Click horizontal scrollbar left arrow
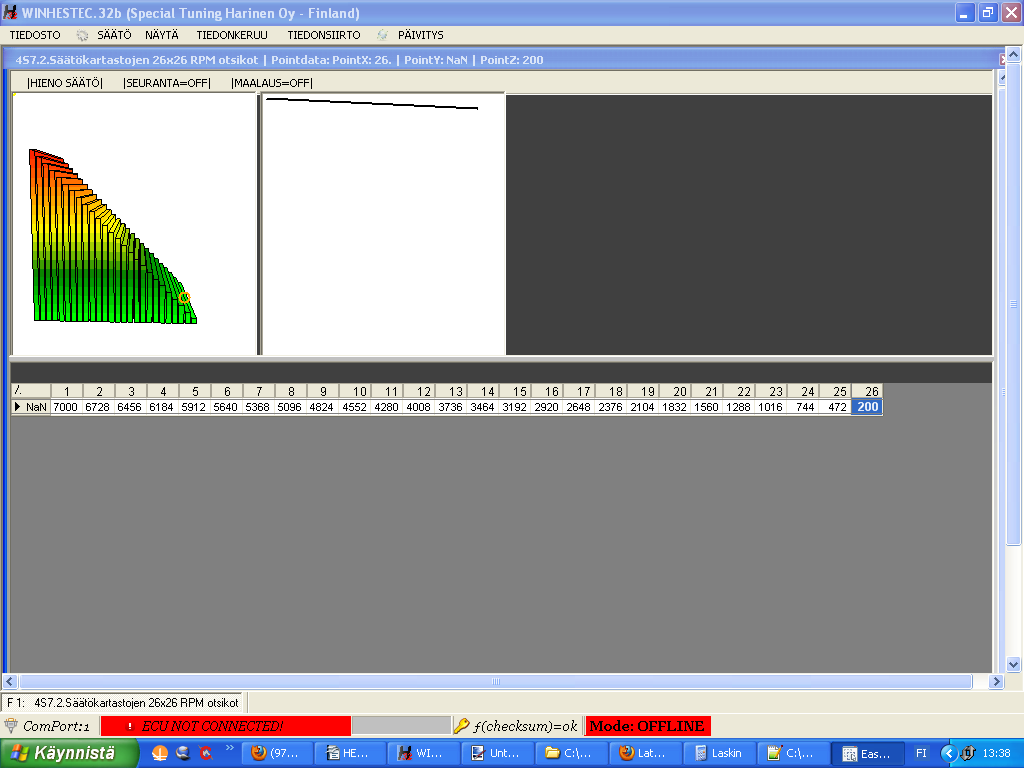This screenshot has height=768, width=1024. pyautogui.click(x=9, y=681)
